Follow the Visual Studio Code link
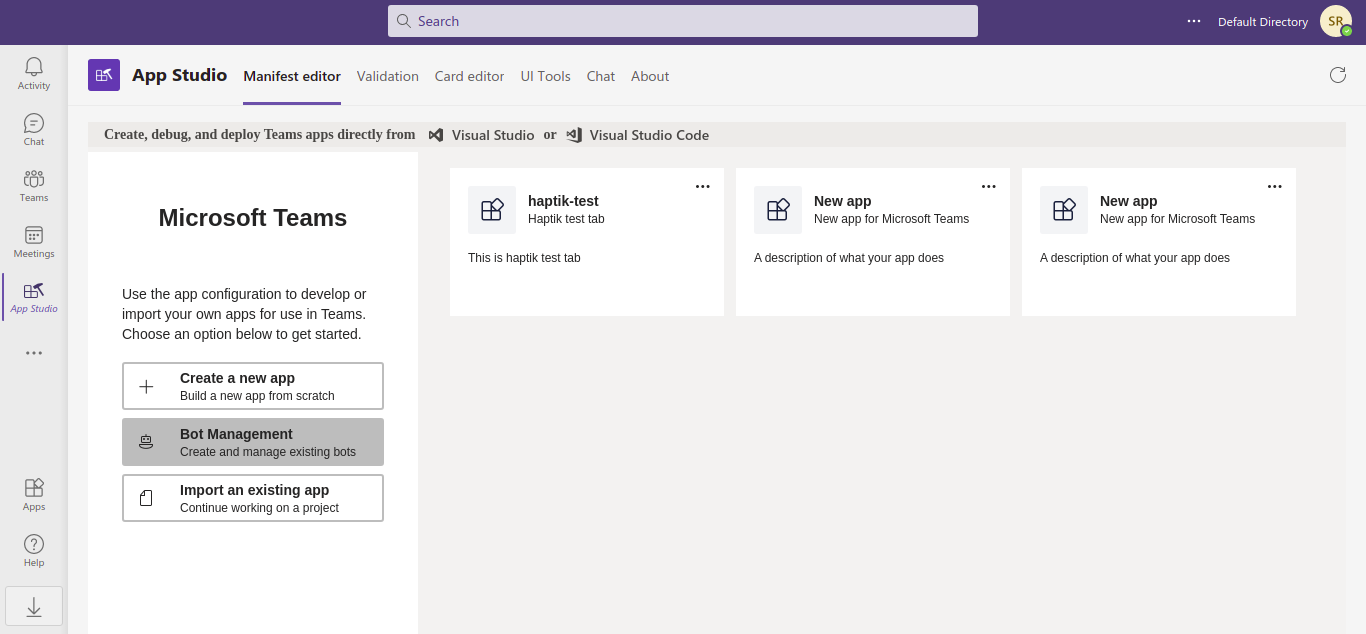1366x634 pixels. coord(649,135)
